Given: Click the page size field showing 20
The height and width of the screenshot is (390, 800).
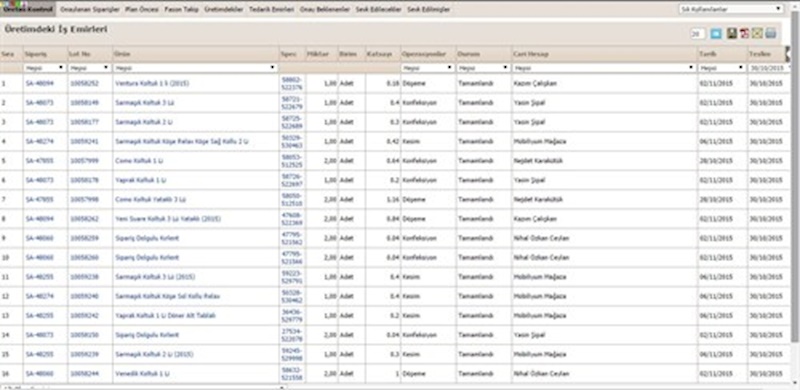Looking at the screenshot, I should (697, 34).
